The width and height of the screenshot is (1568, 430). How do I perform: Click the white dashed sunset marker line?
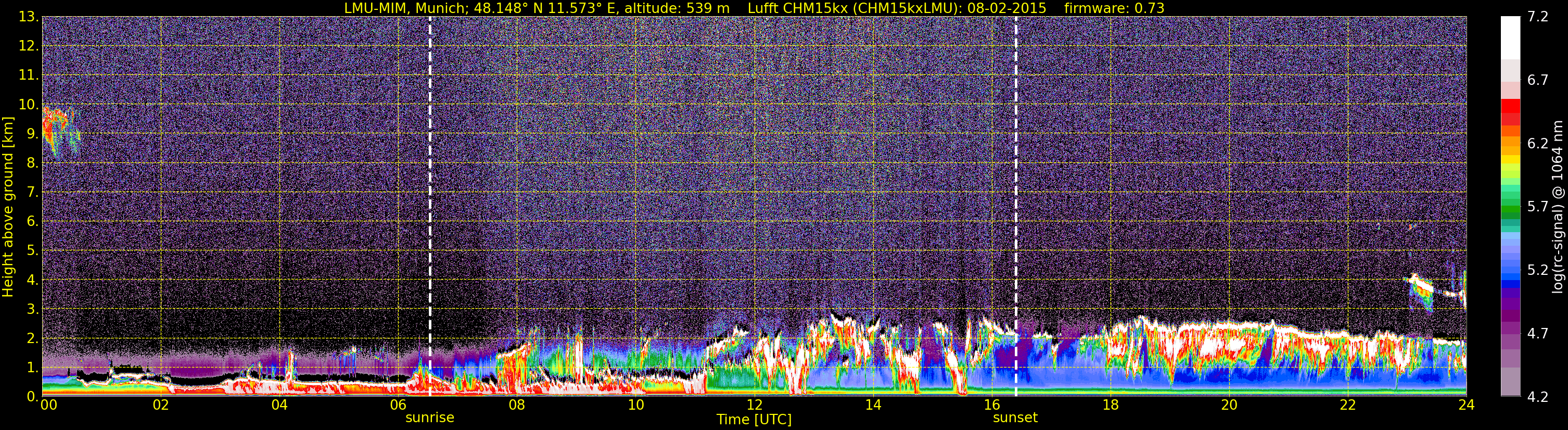tap(1016, 206)
